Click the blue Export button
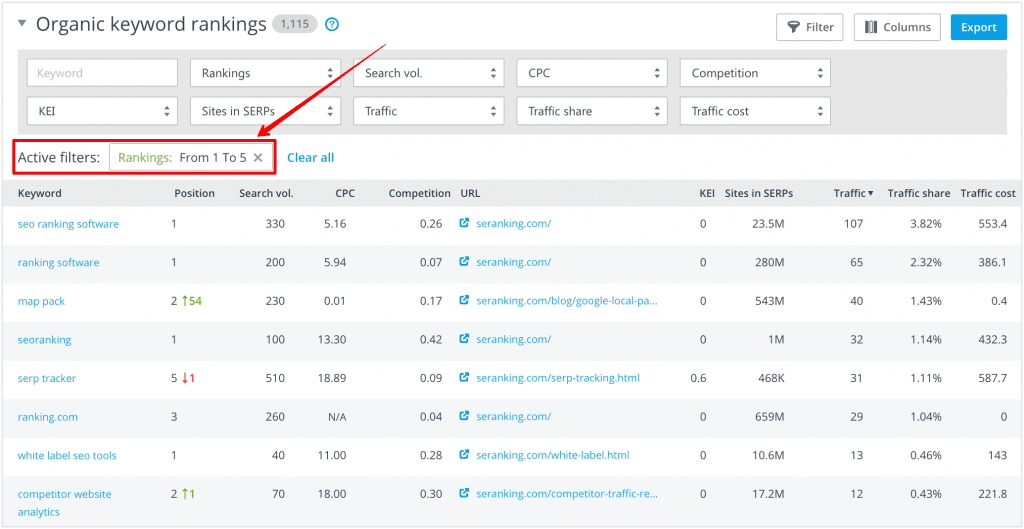1024x529 pixels. pos(978,27)
